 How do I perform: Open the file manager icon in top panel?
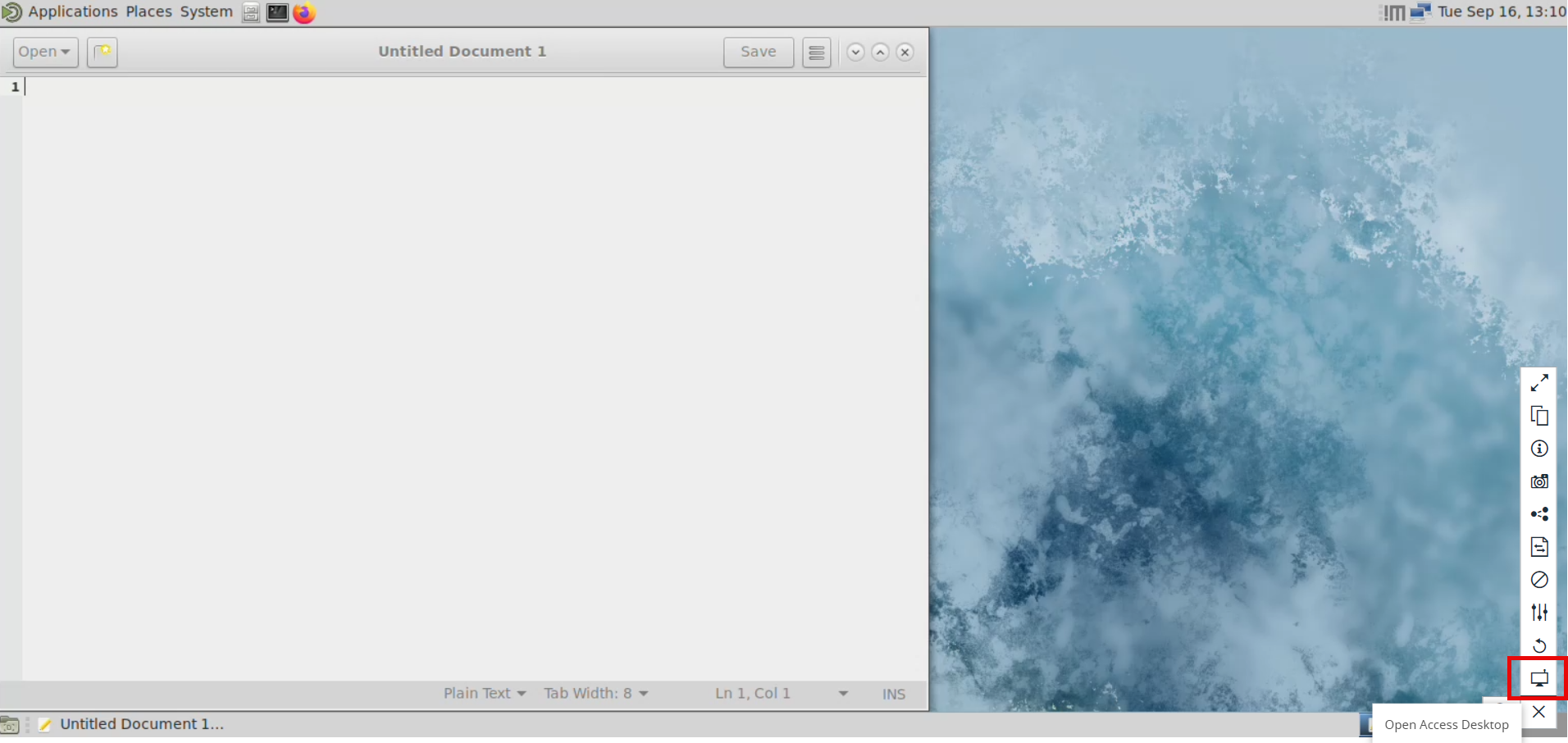coord(251,12)
